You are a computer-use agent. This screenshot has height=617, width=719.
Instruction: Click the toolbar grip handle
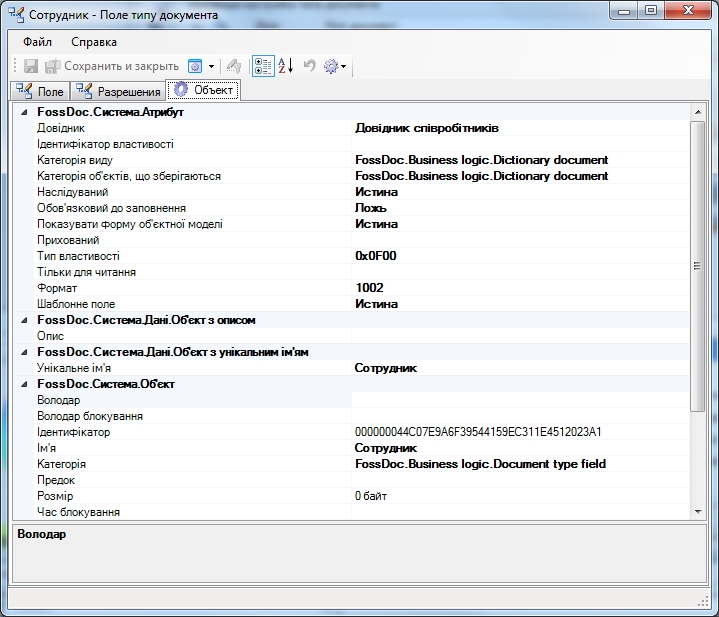pyautogui.click(x=15, y=66)
